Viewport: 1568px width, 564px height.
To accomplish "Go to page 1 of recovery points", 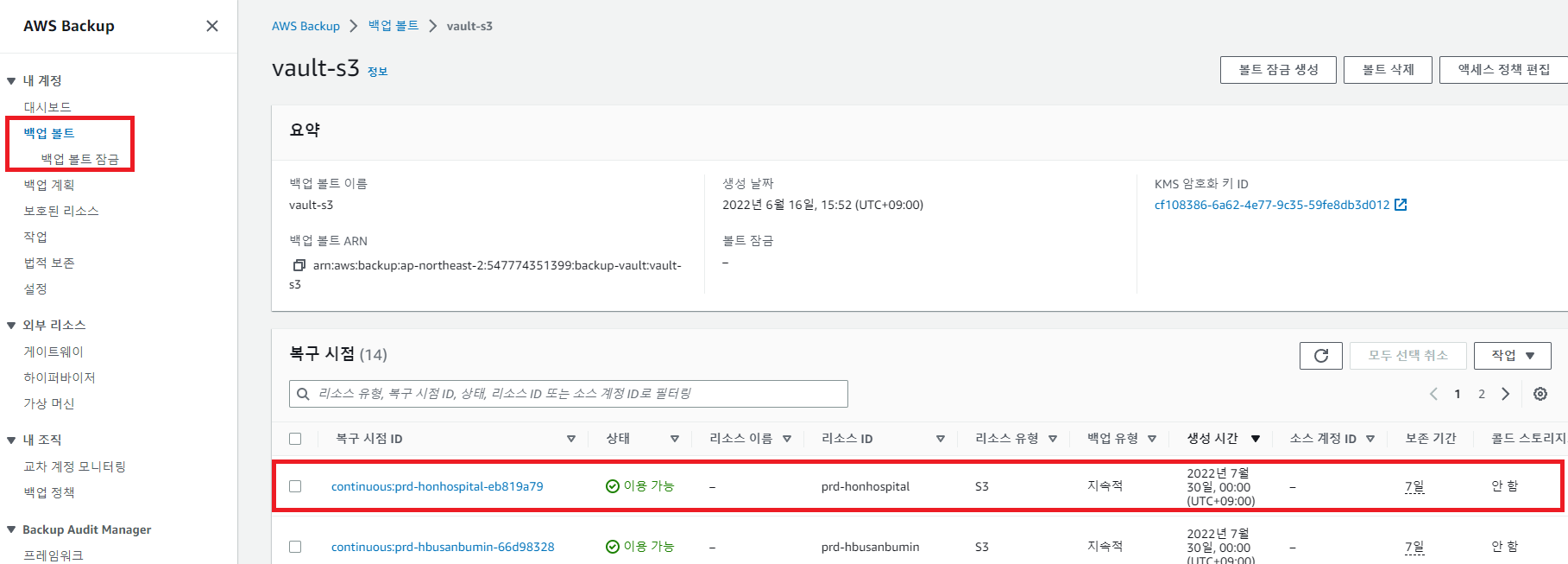I will point(1458,394).
